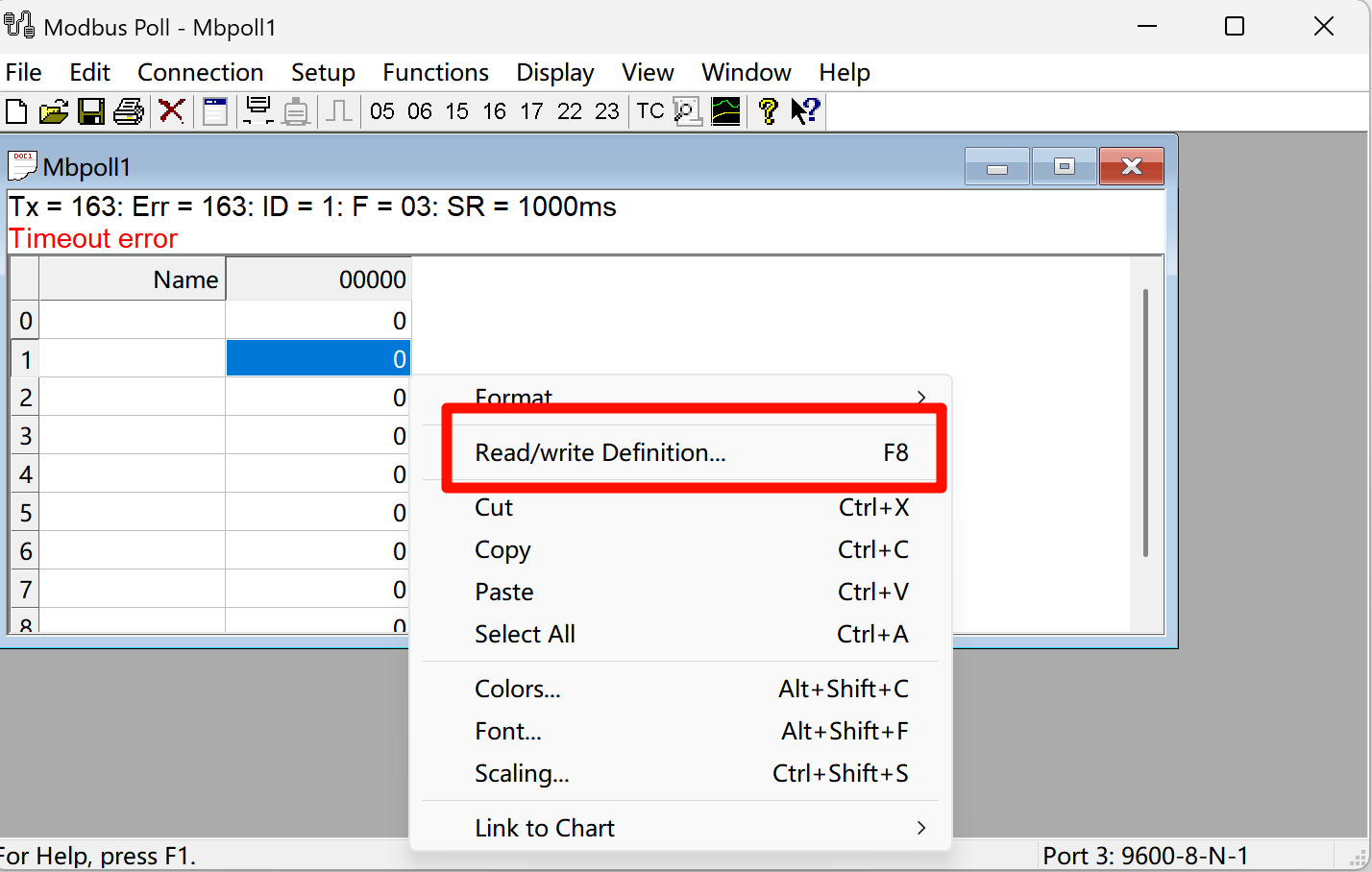Click the yellow question mark About icon
The width and height of the screenshot is (1372, 872).
(x=768, y=111)
